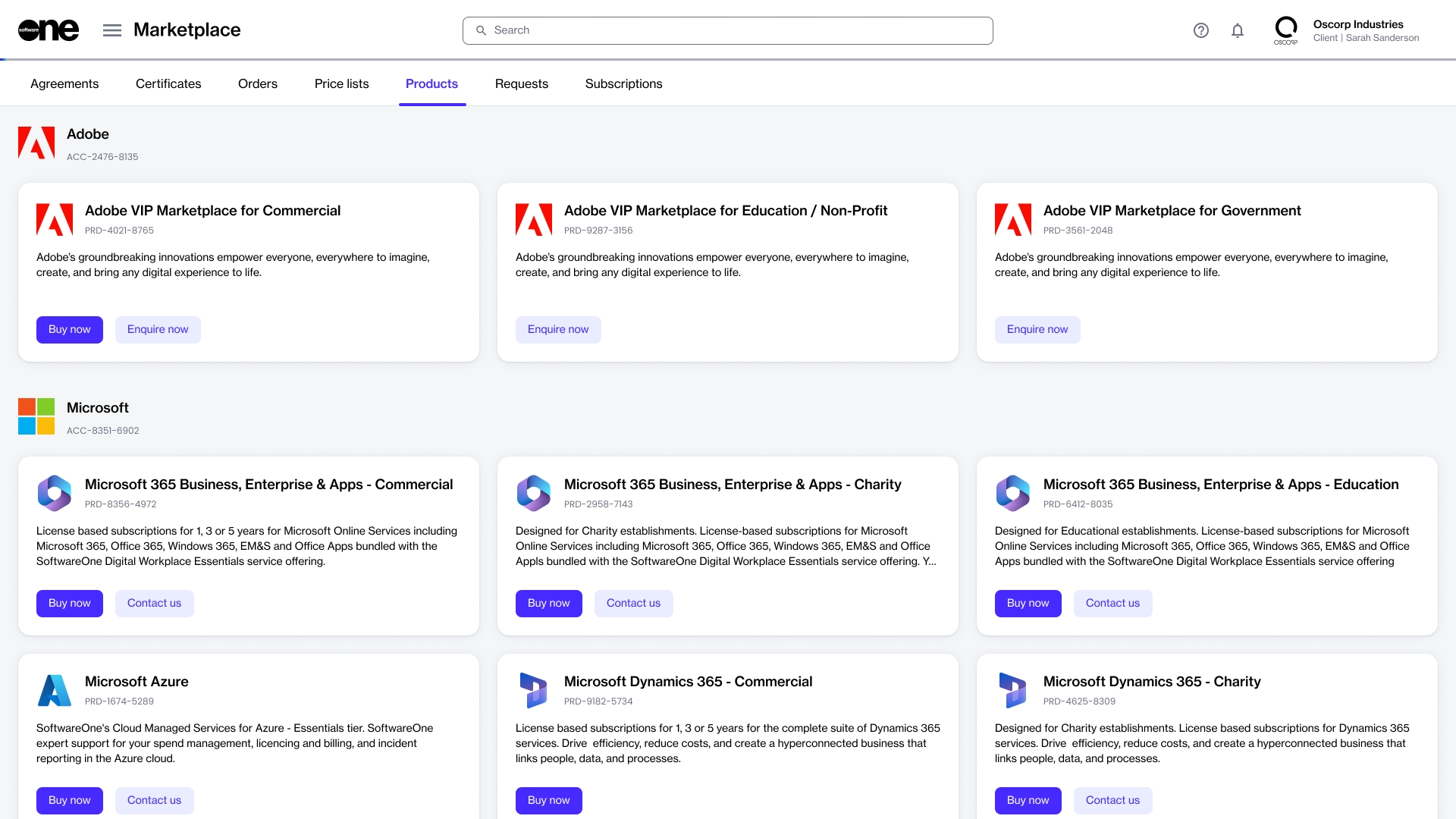1456x819 pixels.
Task: Click the help question mark icon
Action: tap(1200, 30)
